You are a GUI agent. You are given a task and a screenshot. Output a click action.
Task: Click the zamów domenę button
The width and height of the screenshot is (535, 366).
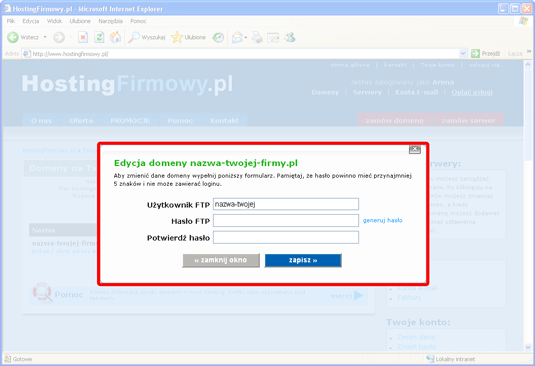[394, 120]
